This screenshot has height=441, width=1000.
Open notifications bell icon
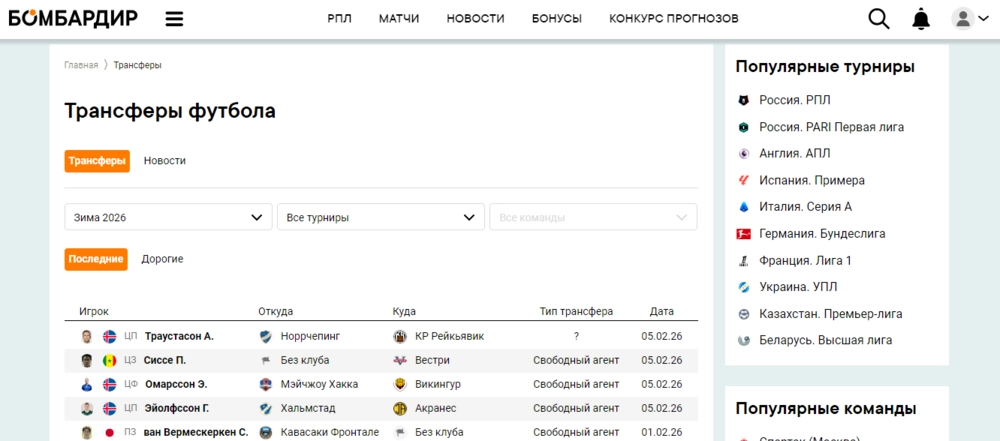tap(921, 19)
